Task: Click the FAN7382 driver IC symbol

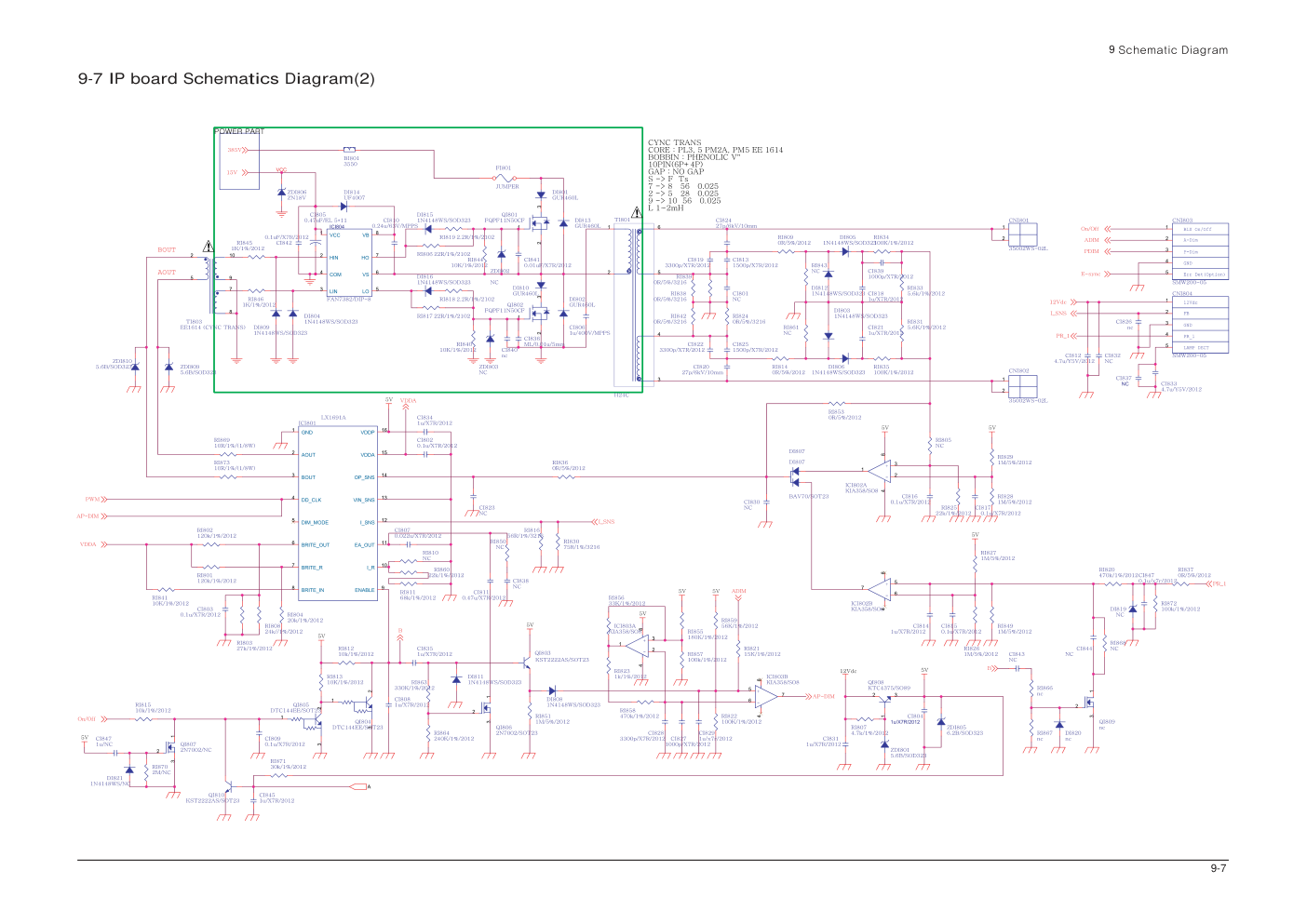Action: pos(348,263)
